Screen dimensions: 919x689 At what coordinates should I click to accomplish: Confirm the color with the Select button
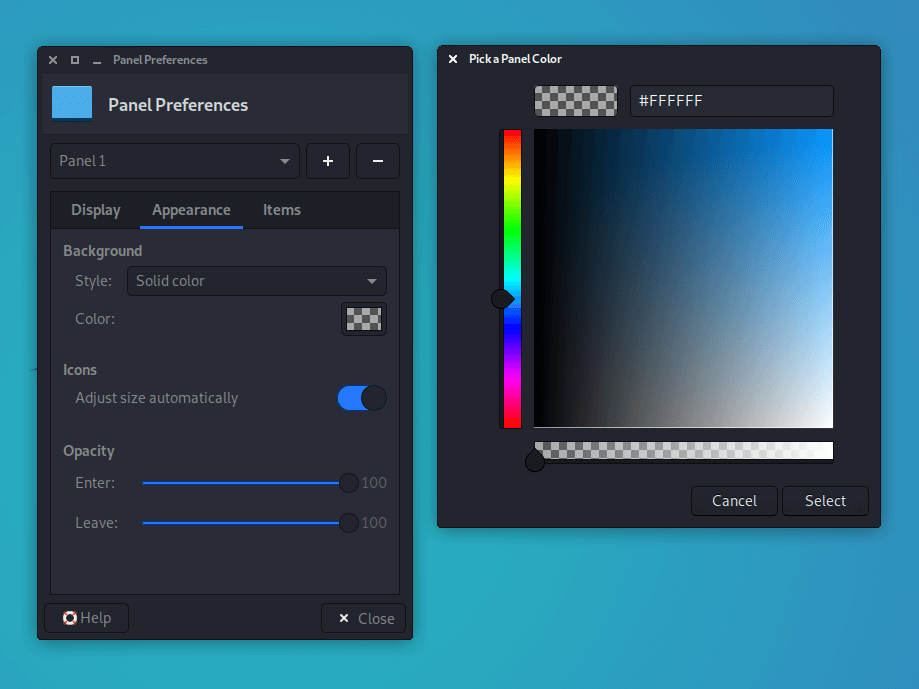(825, 501)
